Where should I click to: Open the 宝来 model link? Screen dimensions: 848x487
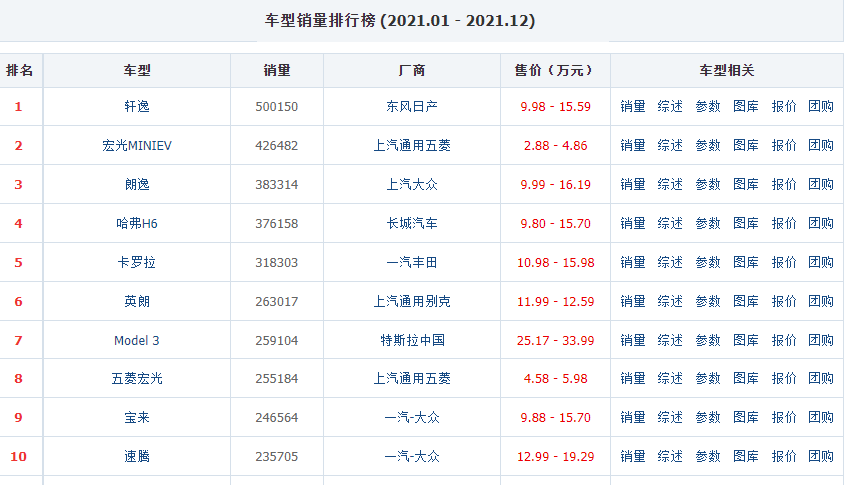[x=137, y=417]
